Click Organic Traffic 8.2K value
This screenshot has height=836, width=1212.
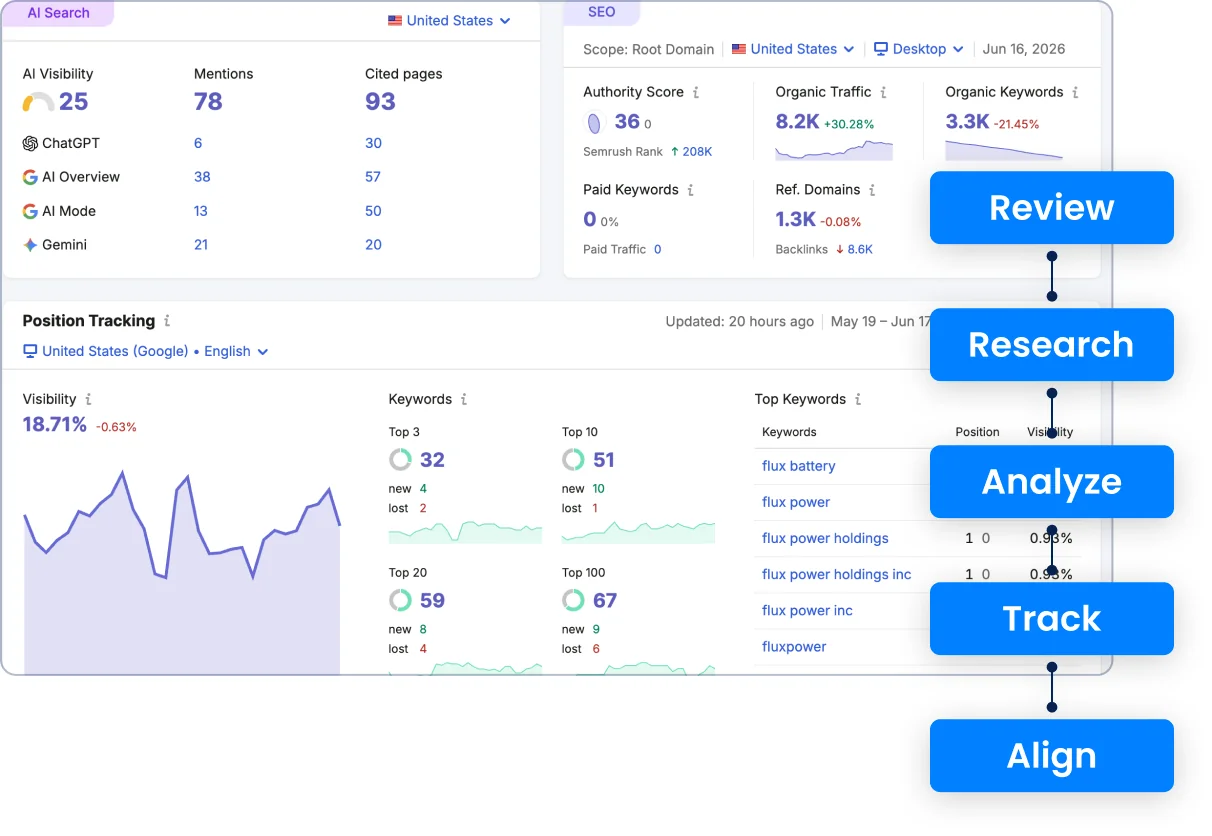pyautogui.click(x=797, y=122)
